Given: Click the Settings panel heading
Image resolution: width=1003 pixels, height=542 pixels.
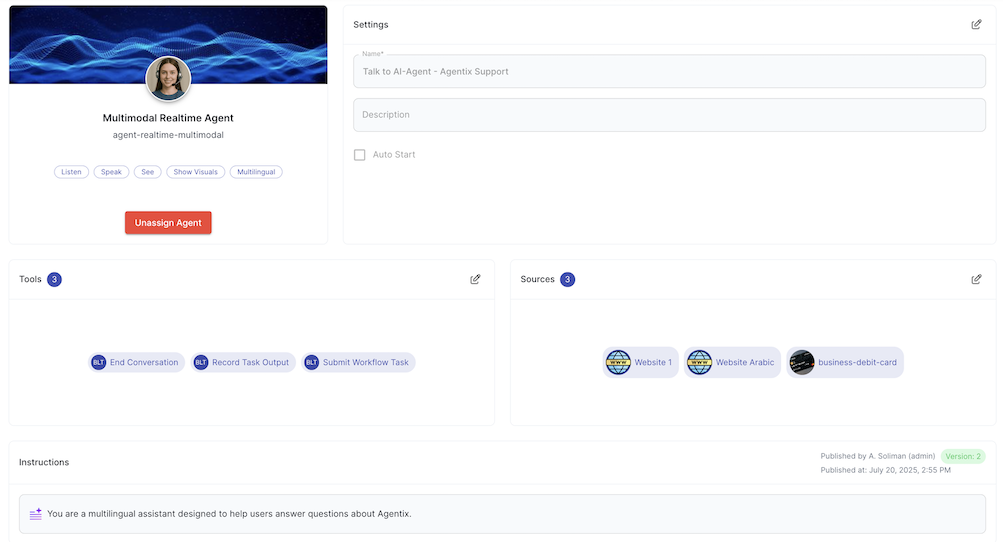Looking at the screenshot, I should coord(371,24).
